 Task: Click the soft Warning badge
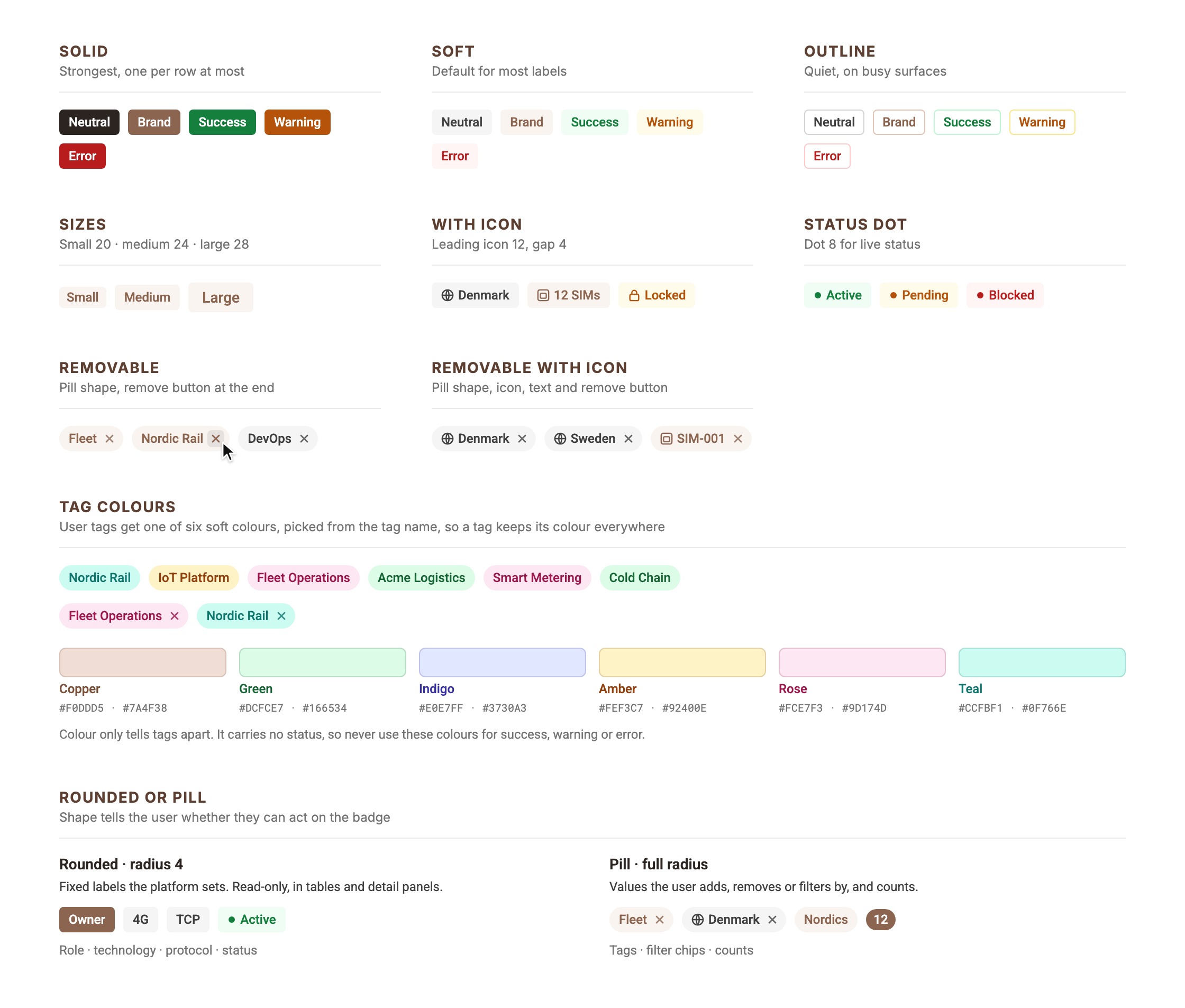(670, 122)
